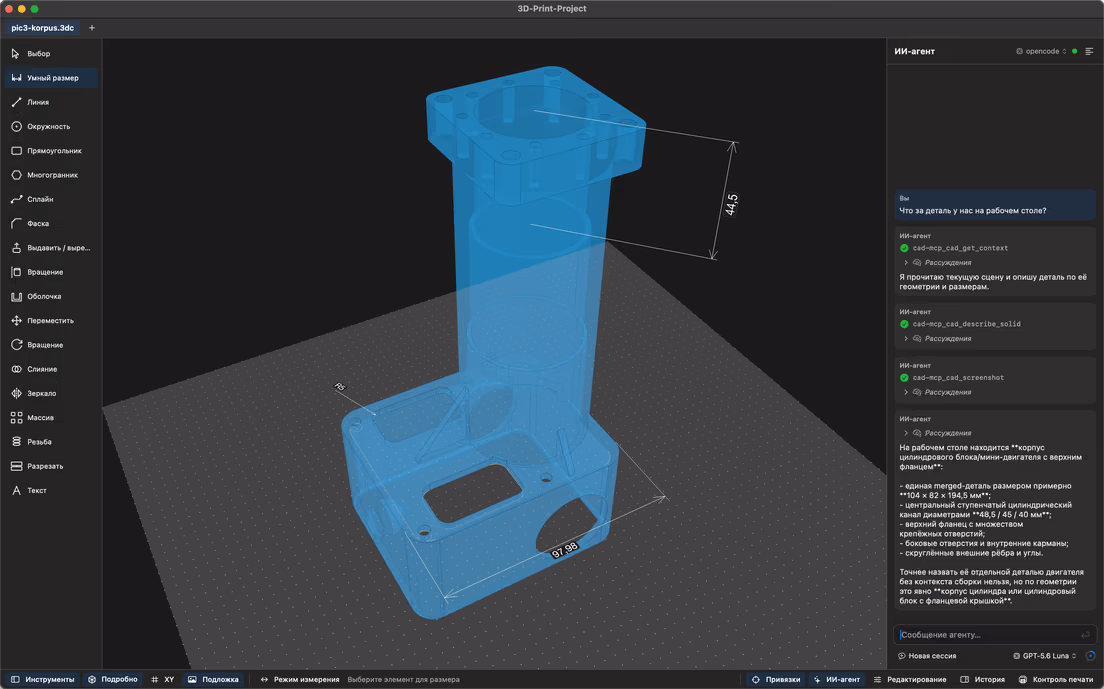Viewport: 1104px width, 689px height.
Task: Toggle the XY plane button
Action: [163, 680]
